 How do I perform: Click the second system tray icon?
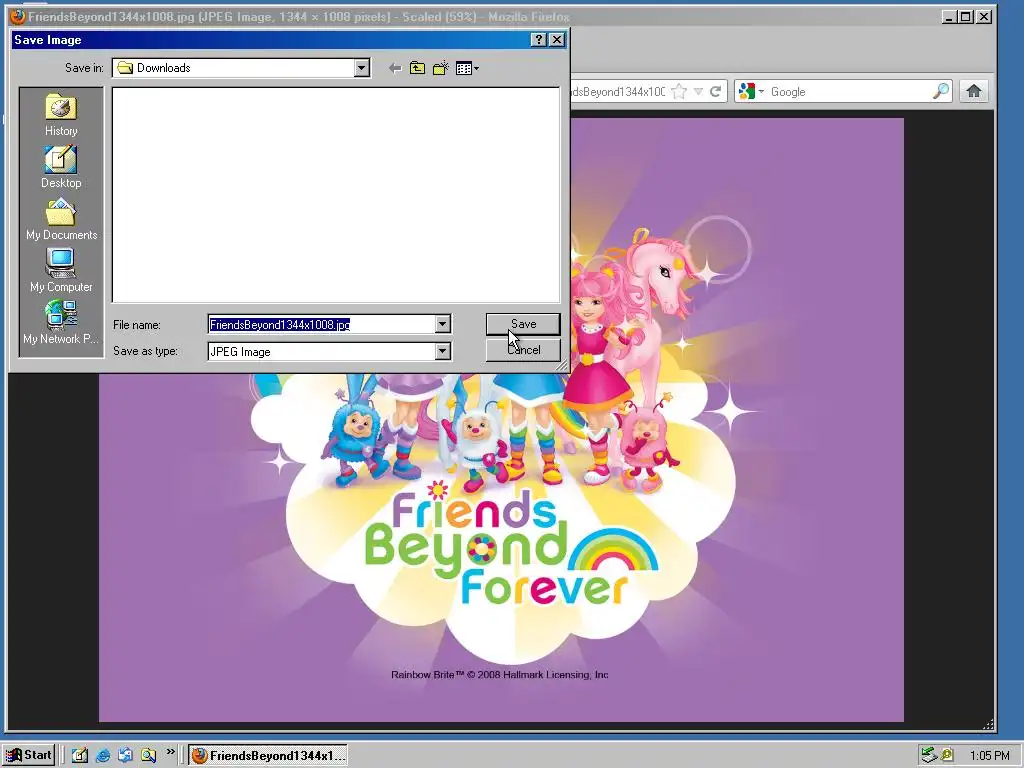947,756
